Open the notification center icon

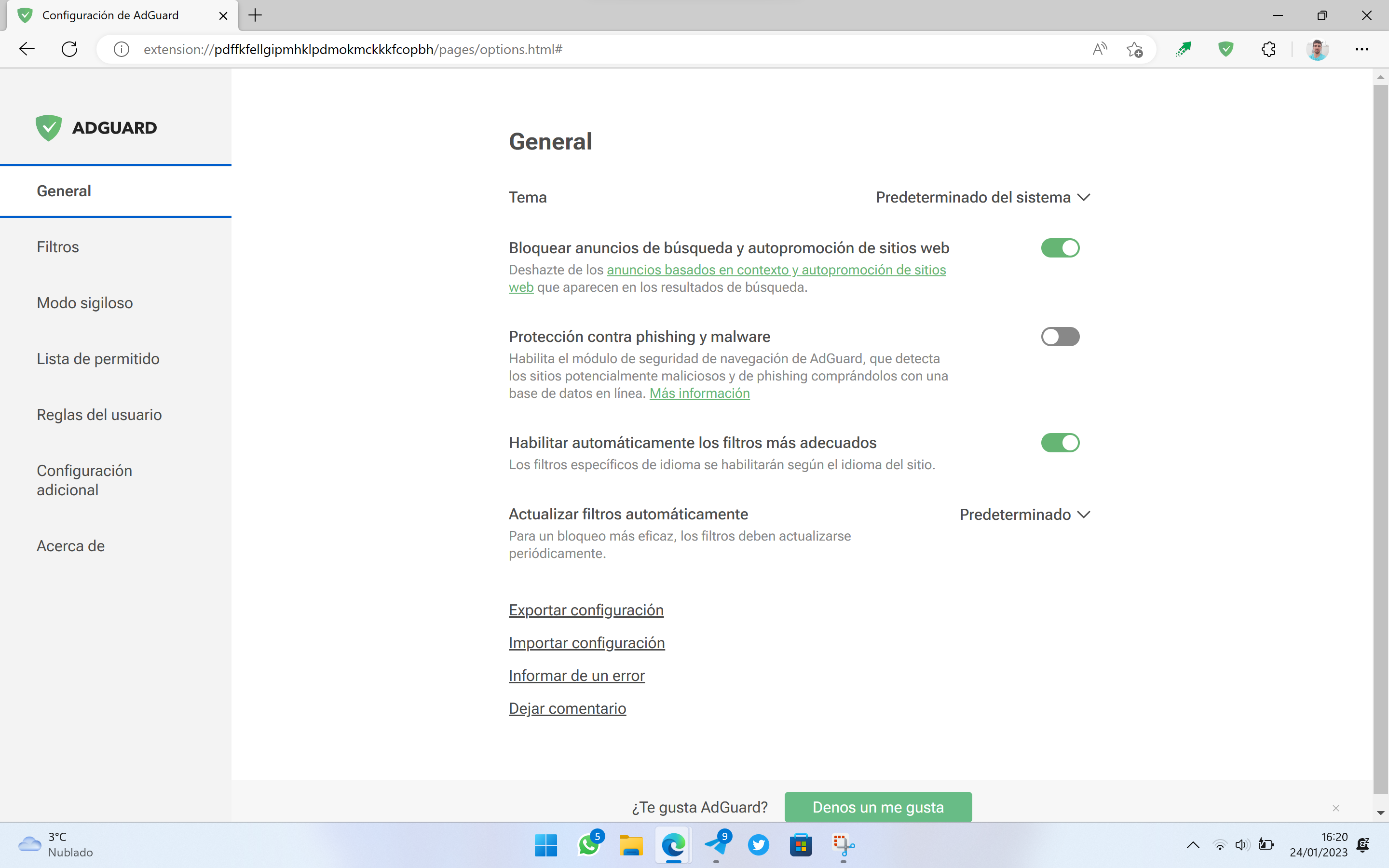1363,844
